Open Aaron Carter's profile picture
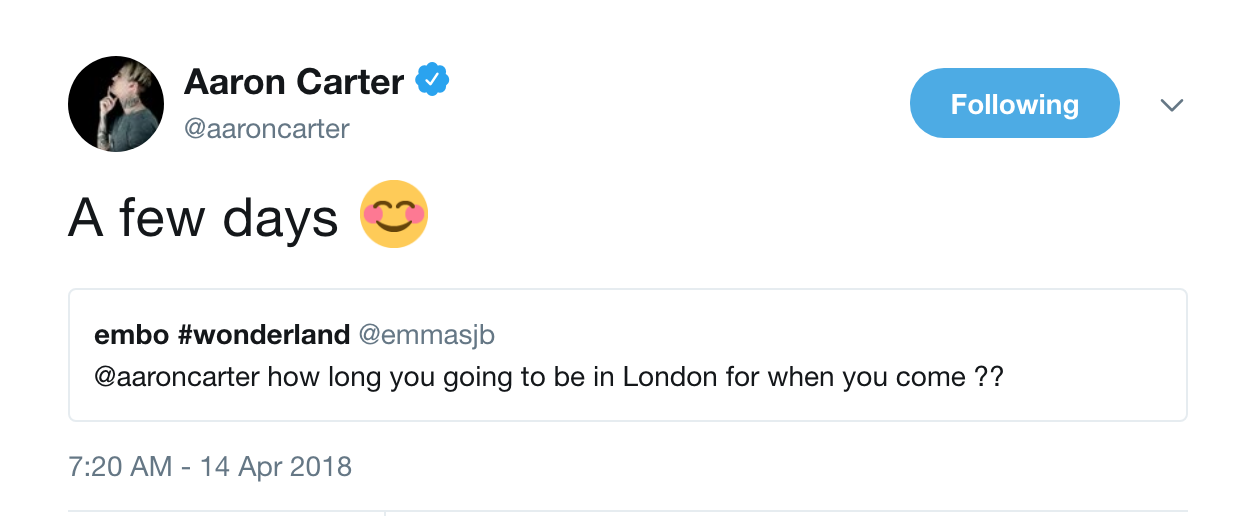 tap(116, 104)
